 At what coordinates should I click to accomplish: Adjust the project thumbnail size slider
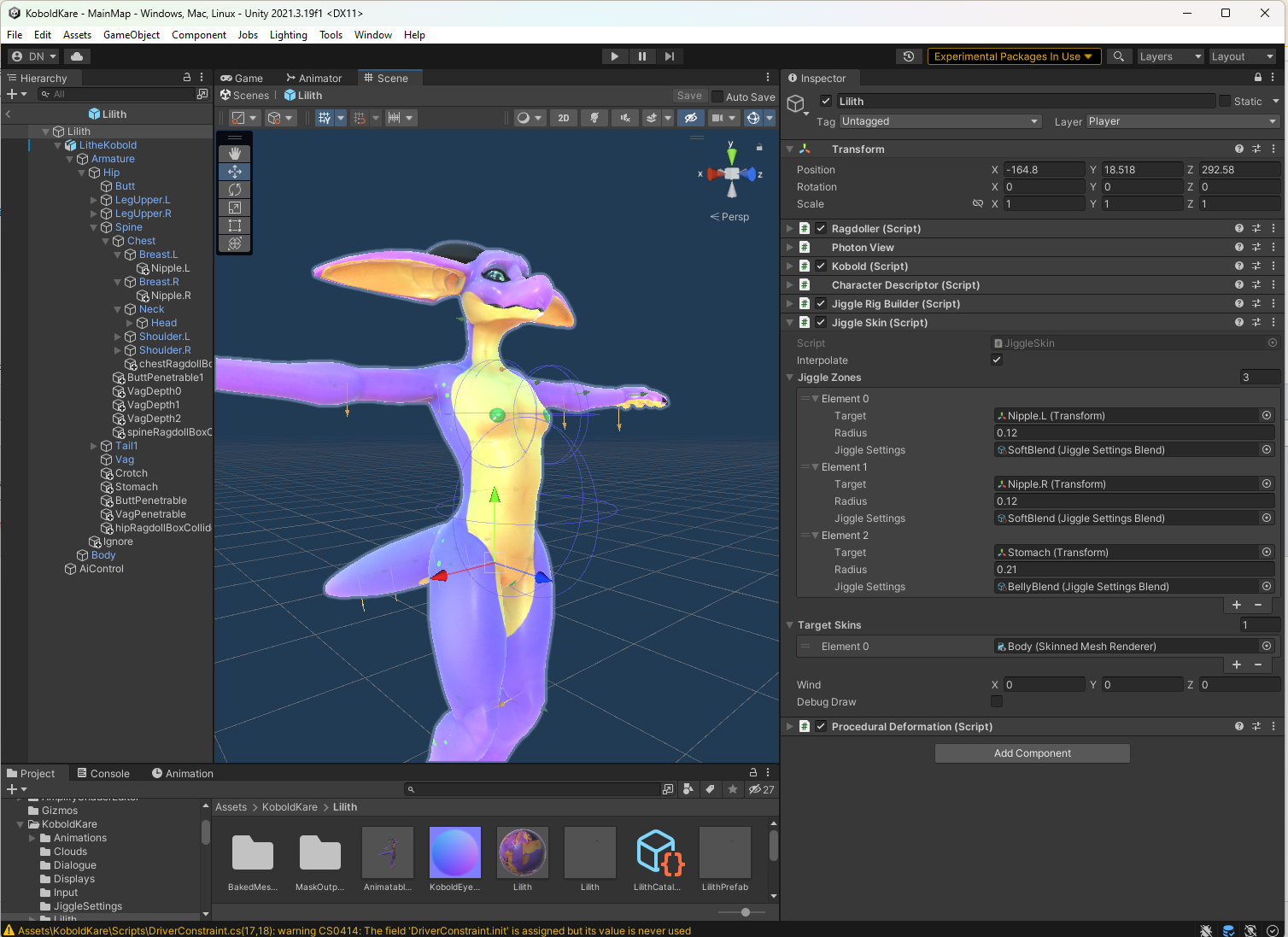[746, 912]
